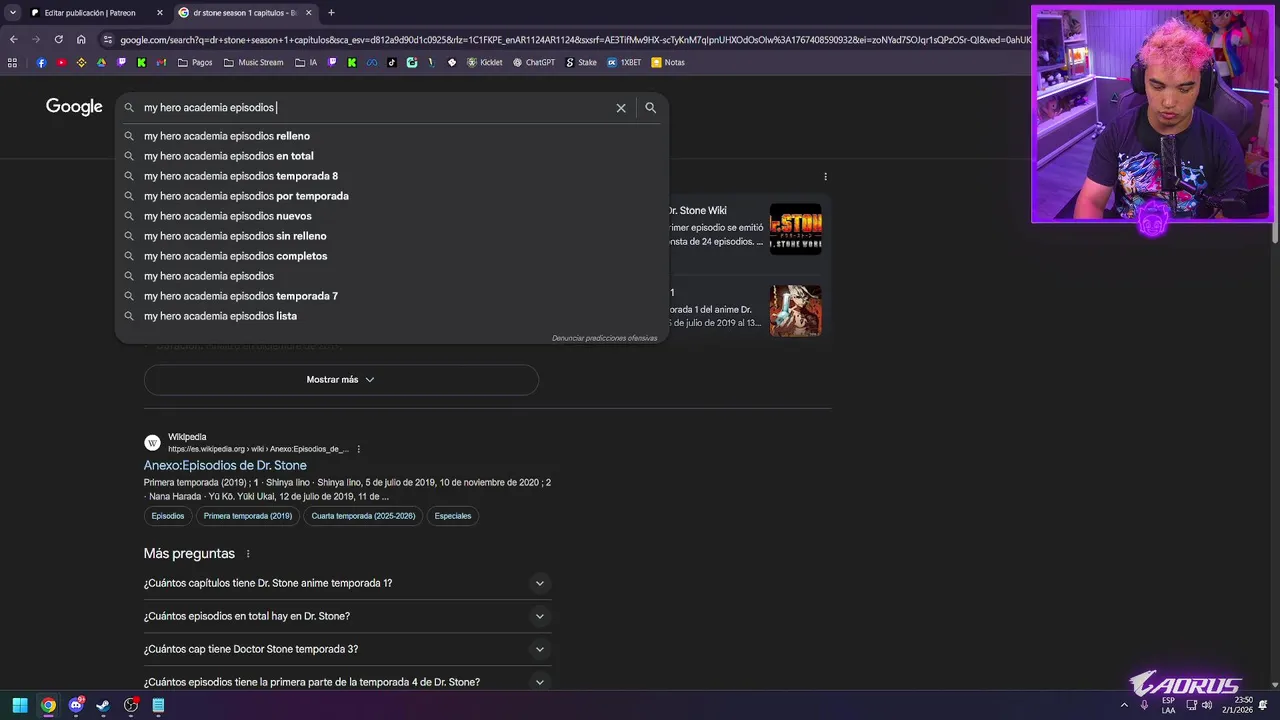Open the Dr. Stone Wiki thumbnail
1280x720 pixels.
pyautogui.click(x=795, y=230)
